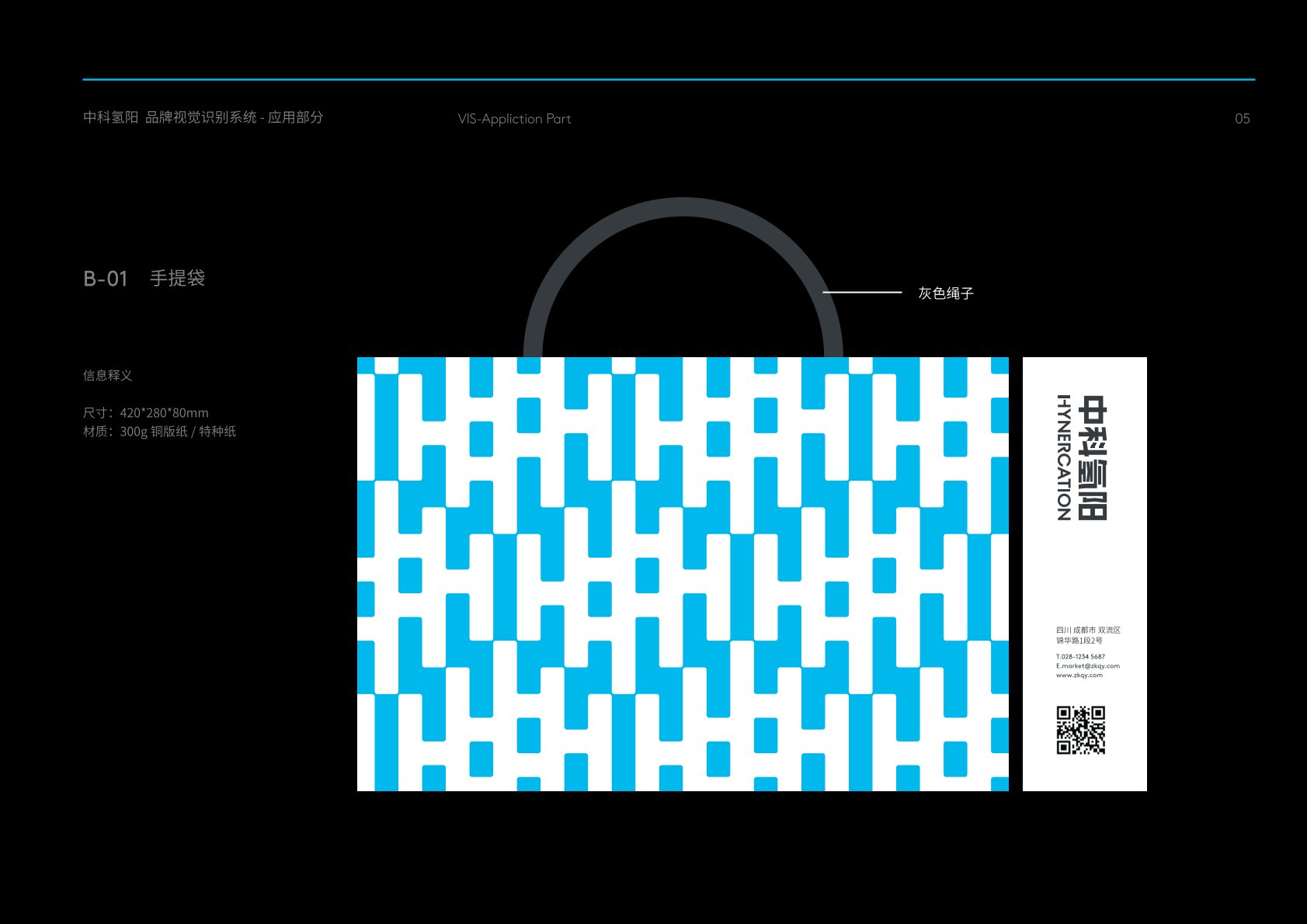Click the T.028-1234 5687 phone number
Screen dimensions: 1307x924
[1080, 657]
